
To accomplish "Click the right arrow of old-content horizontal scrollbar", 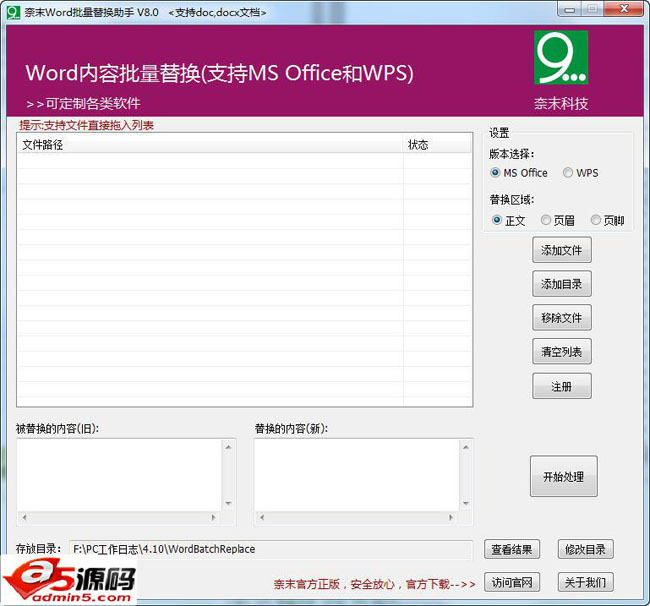I will pos(213,517).
